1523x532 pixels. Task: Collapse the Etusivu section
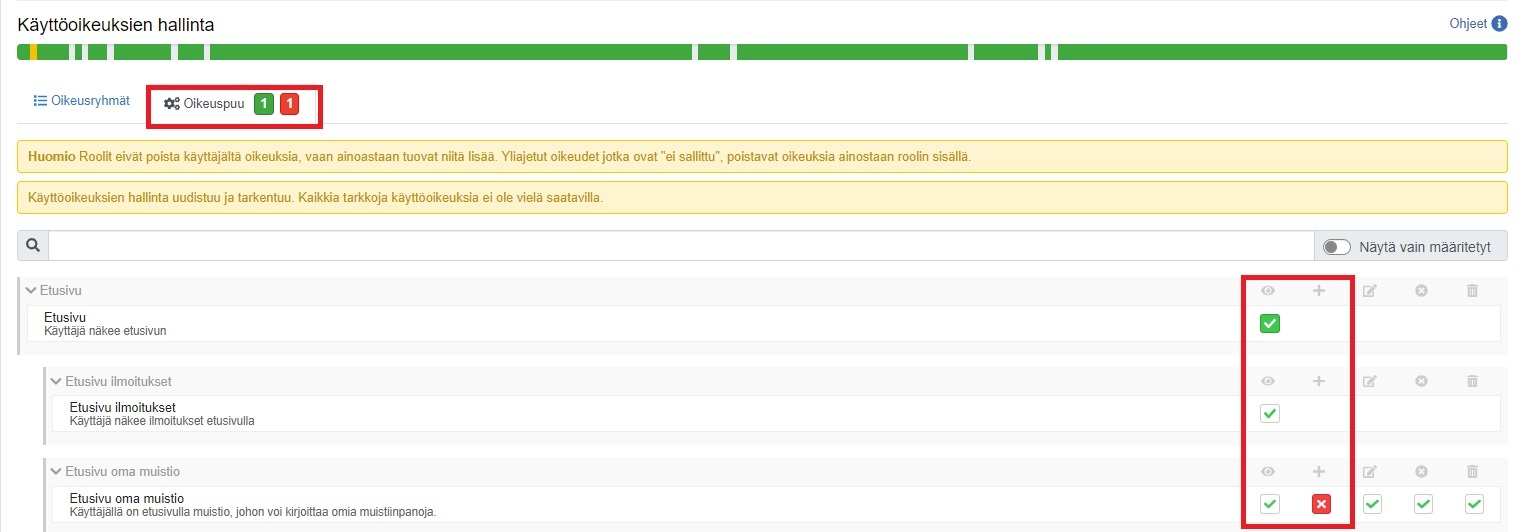coord(31,291)
